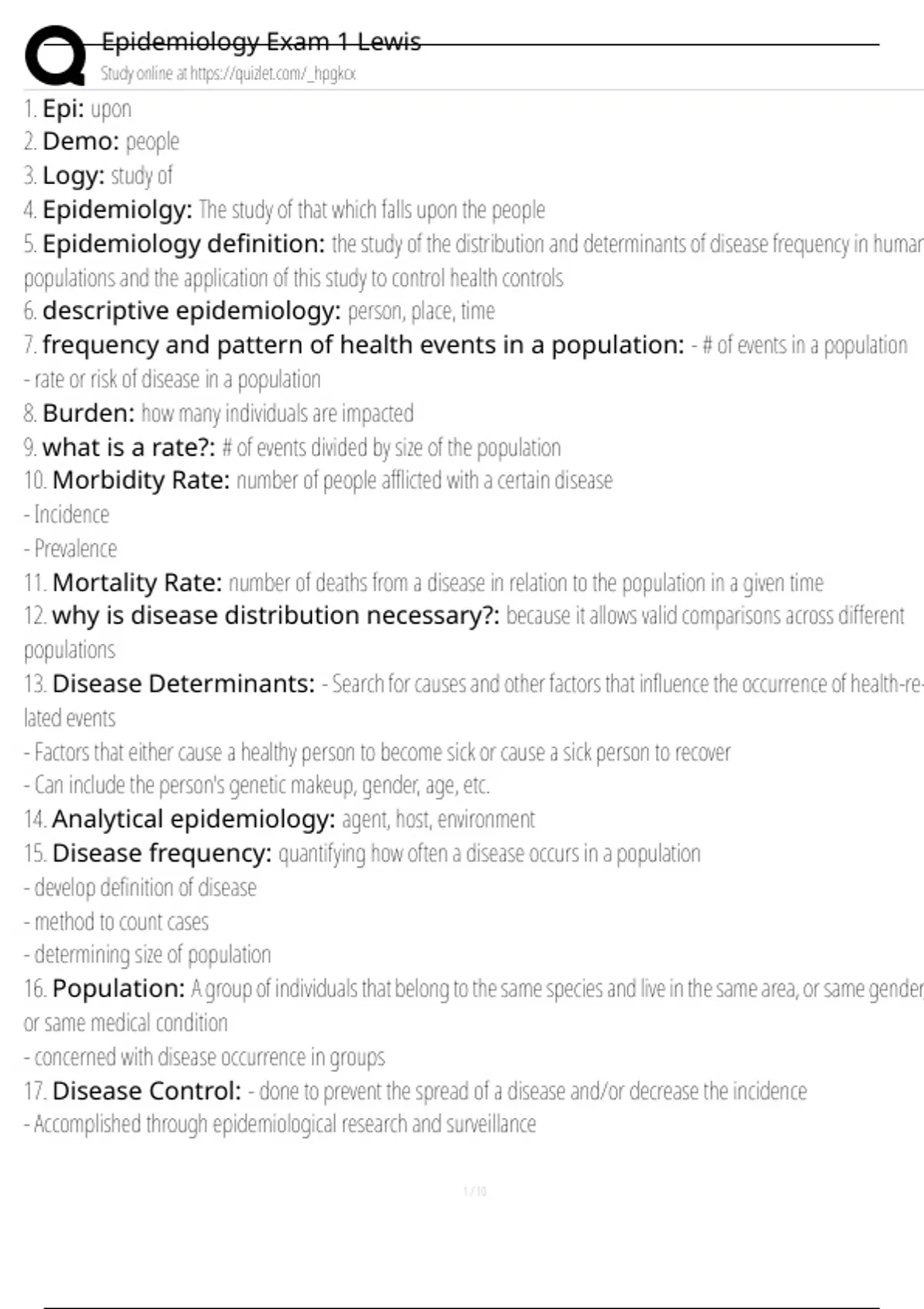The image size is (924, 1309).
Task: Click the 'Epidemiology definition:' heading
Action: 183,244
